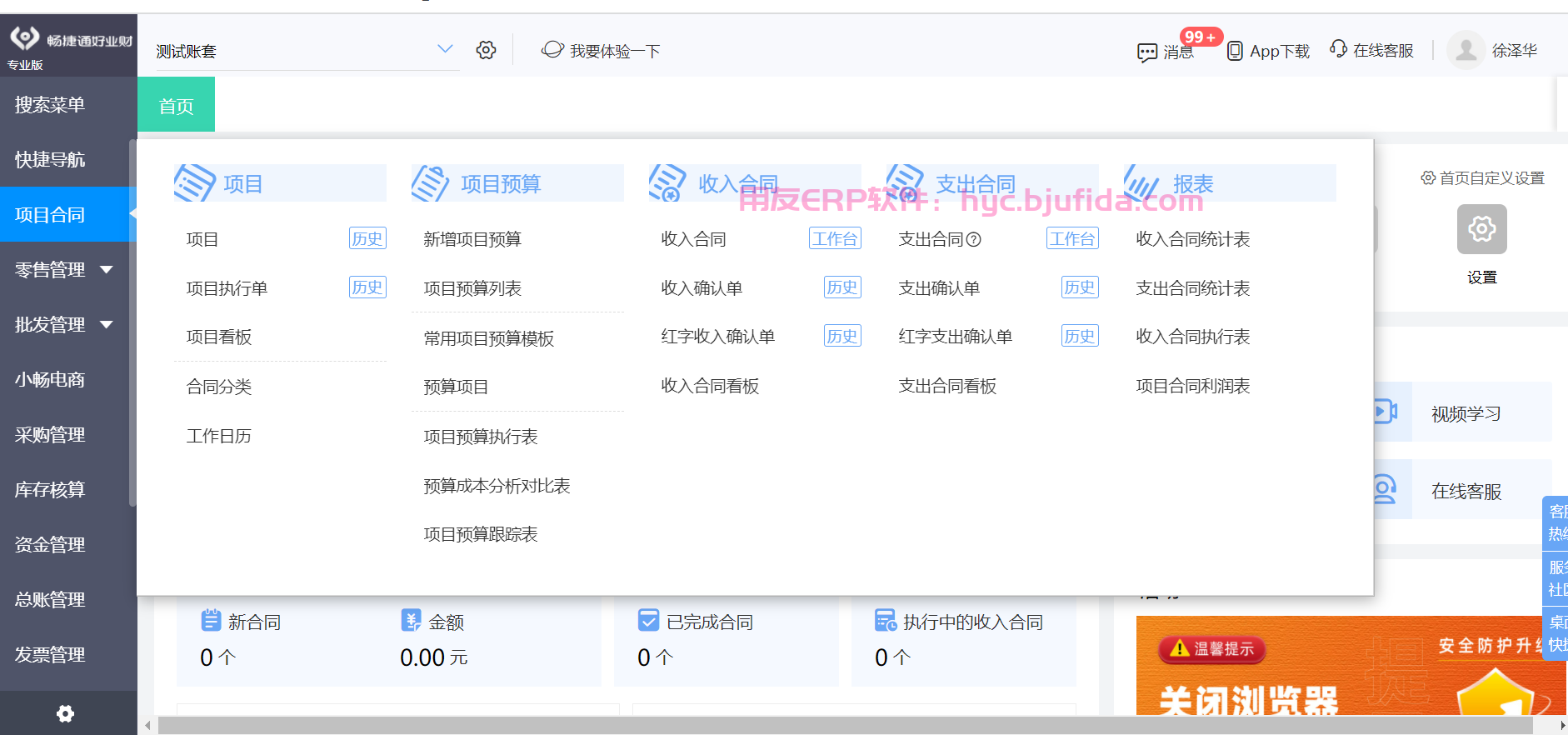The height and width of the screenshot is (735, 1568).
Task: Click the 报表 category header icon
Action: pos(1142,182)
